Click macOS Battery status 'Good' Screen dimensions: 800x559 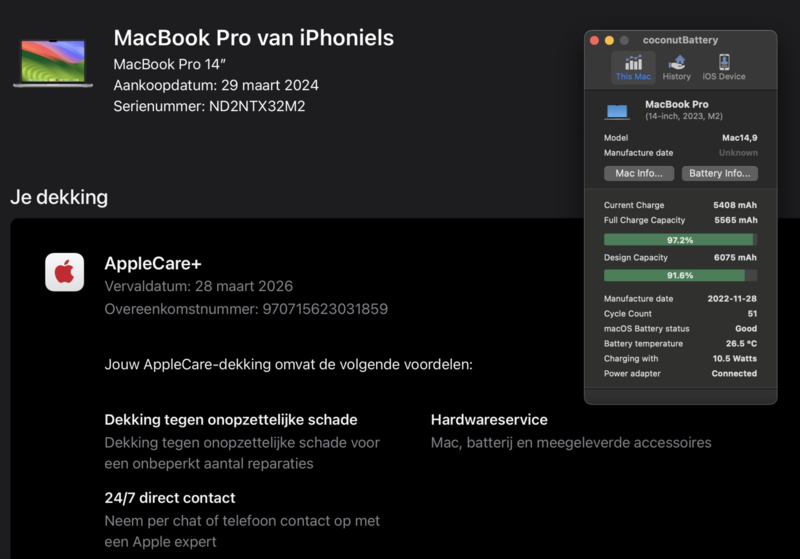[746, 328]
